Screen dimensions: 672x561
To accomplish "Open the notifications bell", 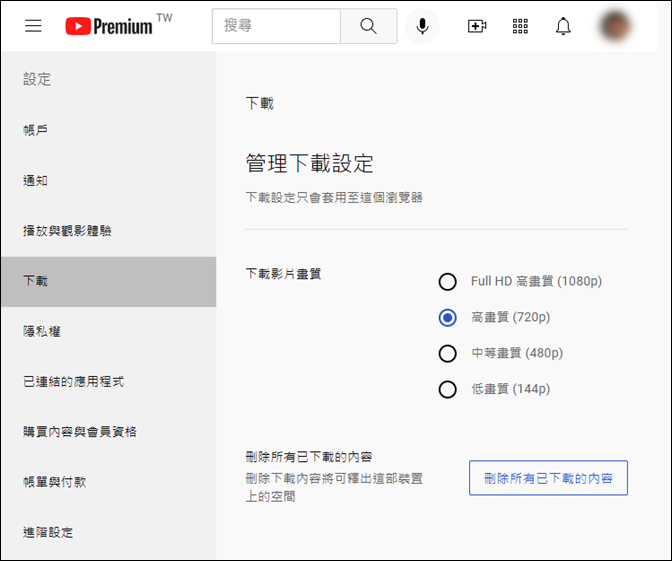I will [x=563, y=26].
